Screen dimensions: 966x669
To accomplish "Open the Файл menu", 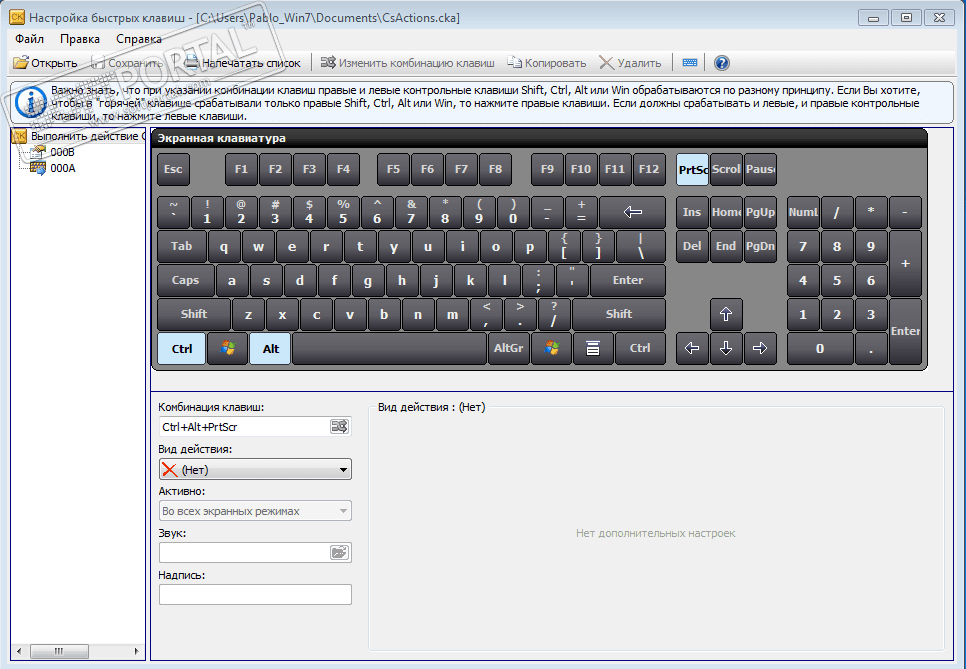I will click(30, 39).
